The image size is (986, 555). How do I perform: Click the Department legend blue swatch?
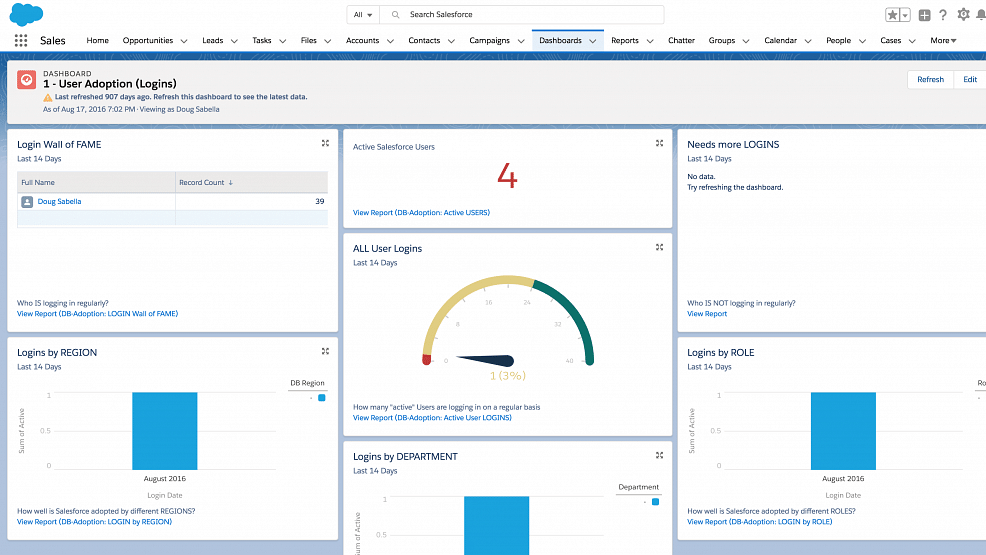[655, 502]
